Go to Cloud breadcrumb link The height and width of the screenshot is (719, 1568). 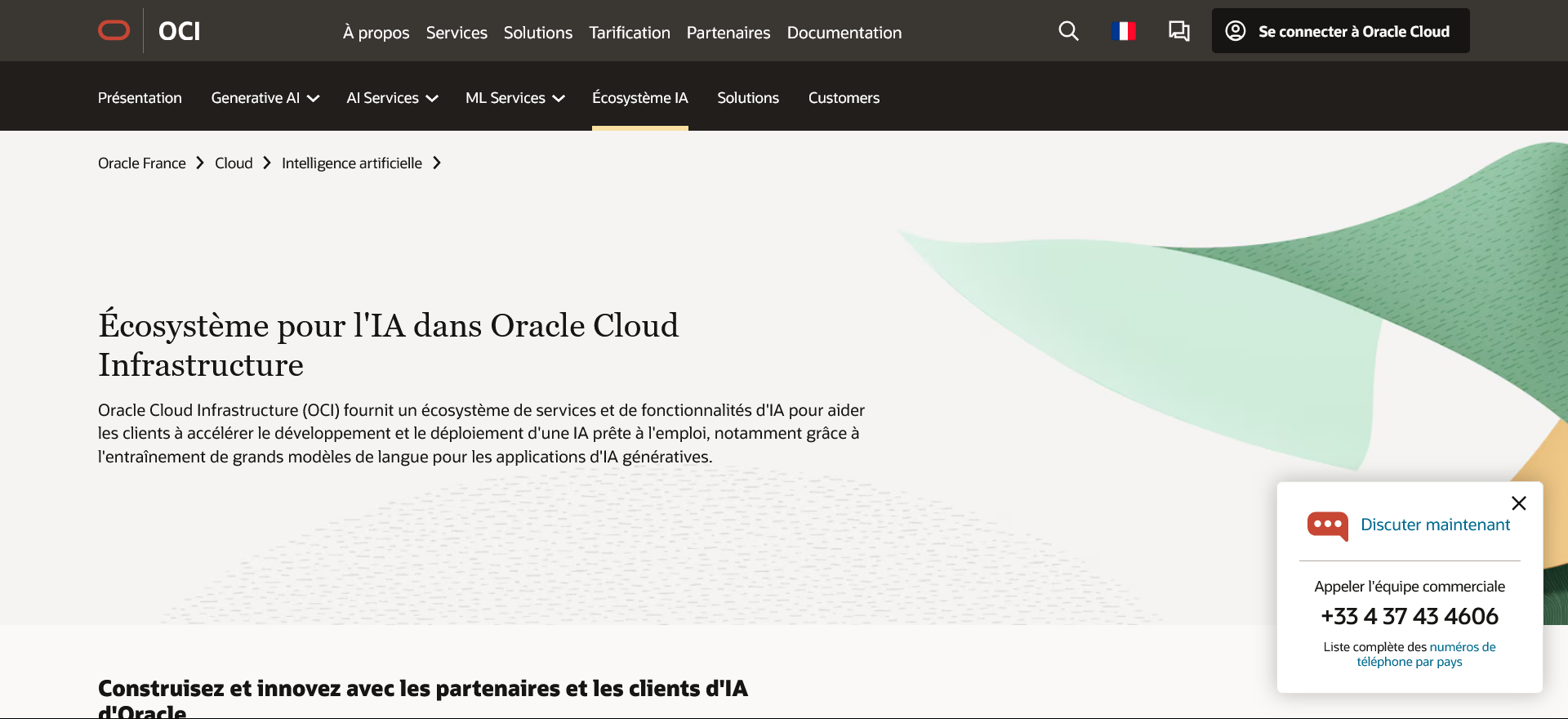[234, 163]
